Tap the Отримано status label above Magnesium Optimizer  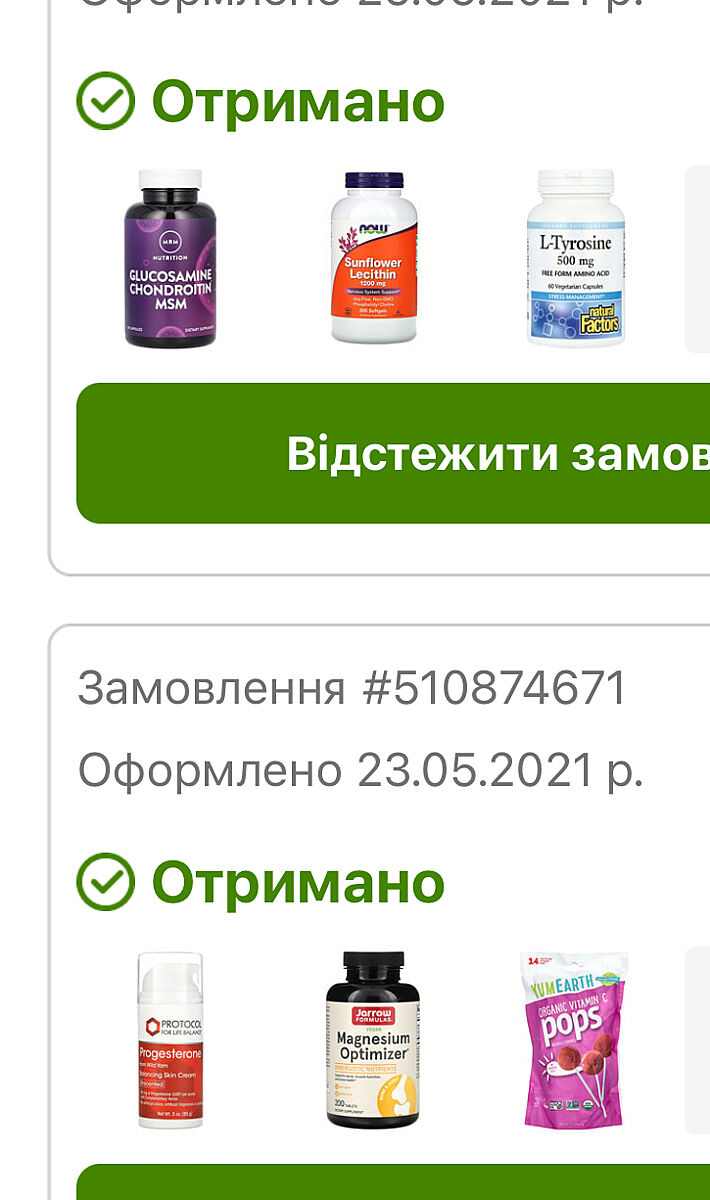click(298, 882)
